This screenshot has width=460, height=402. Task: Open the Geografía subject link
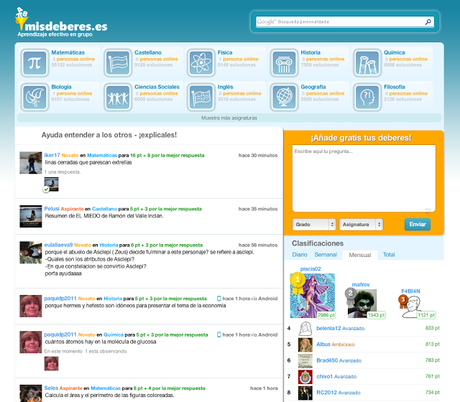(x=313, y=87)
